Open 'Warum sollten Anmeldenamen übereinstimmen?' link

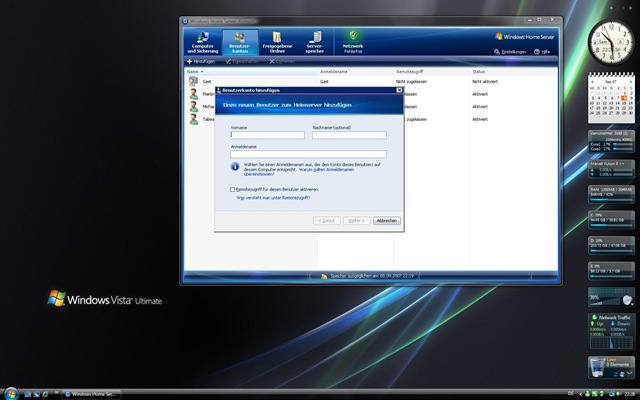pos(299,172)
